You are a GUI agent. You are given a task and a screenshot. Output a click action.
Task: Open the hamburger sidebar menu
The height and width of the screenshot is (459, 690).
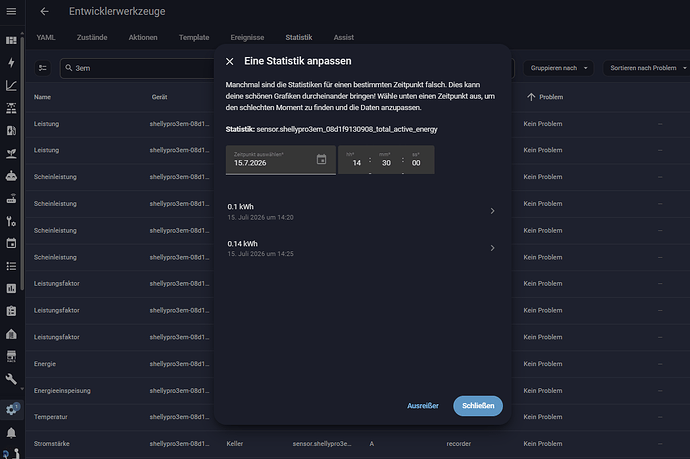(x=11, y=11)
